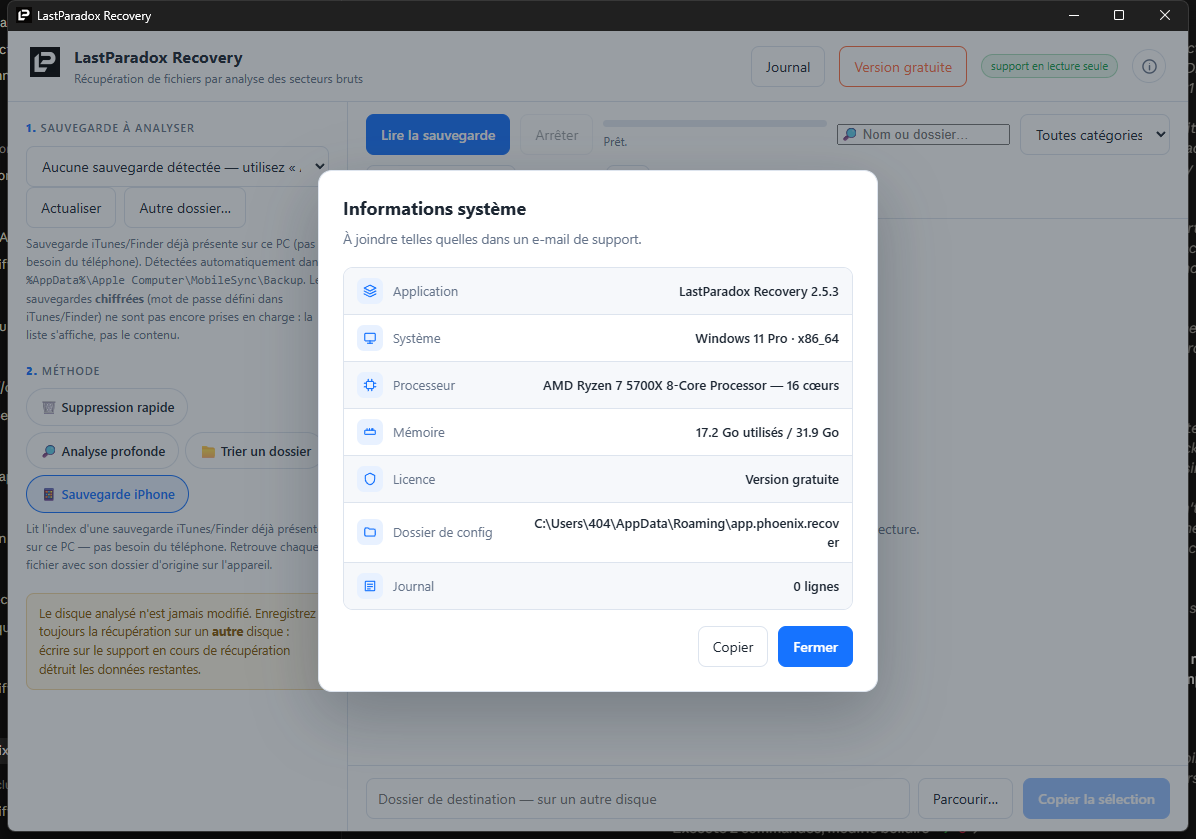Click the Dossier de destination input field

tap(638, 799)
